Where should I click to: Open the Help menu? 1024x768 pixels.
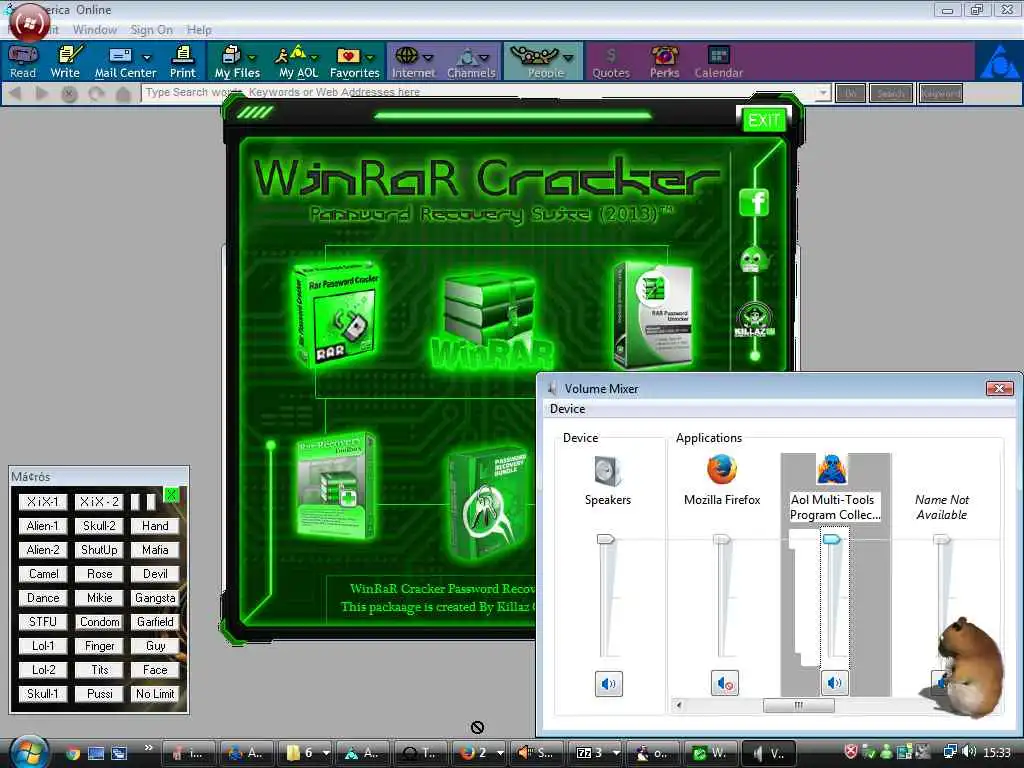[x=199, y=30]
